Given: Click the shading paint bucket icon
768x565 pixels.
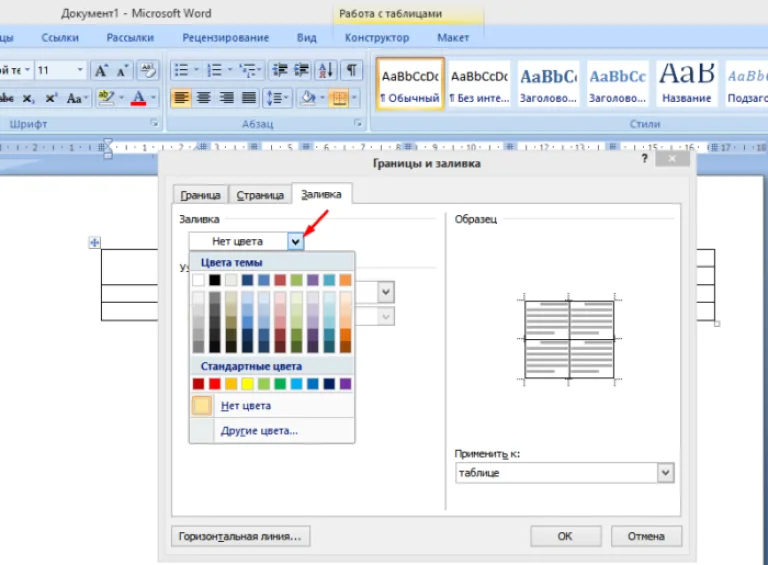Looking at the screenshot, I should (x=308, y=98).
